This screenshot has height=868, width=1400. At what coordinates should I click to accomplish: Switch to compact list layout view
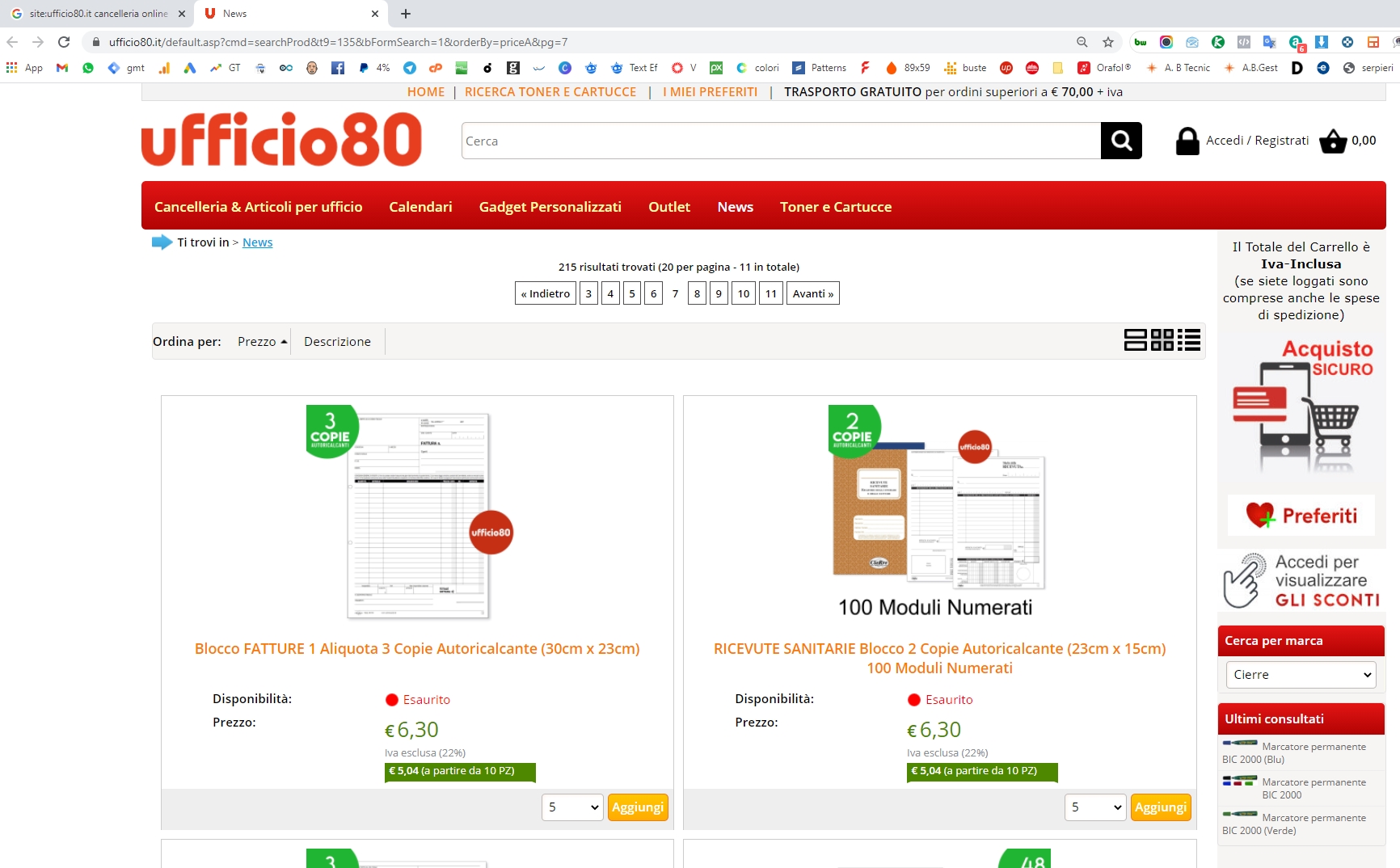tap(1189, 340)
